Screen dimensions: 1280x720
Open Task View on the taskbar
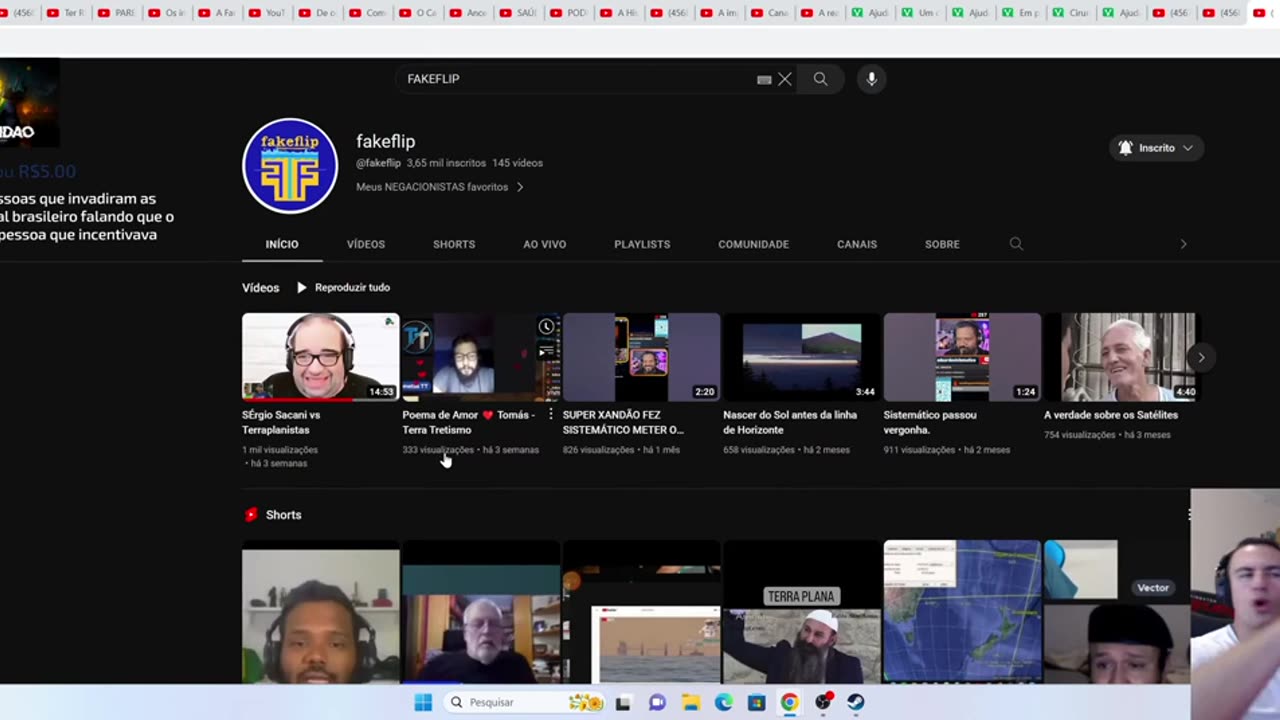pyautogui.click(x=623, y=703)
